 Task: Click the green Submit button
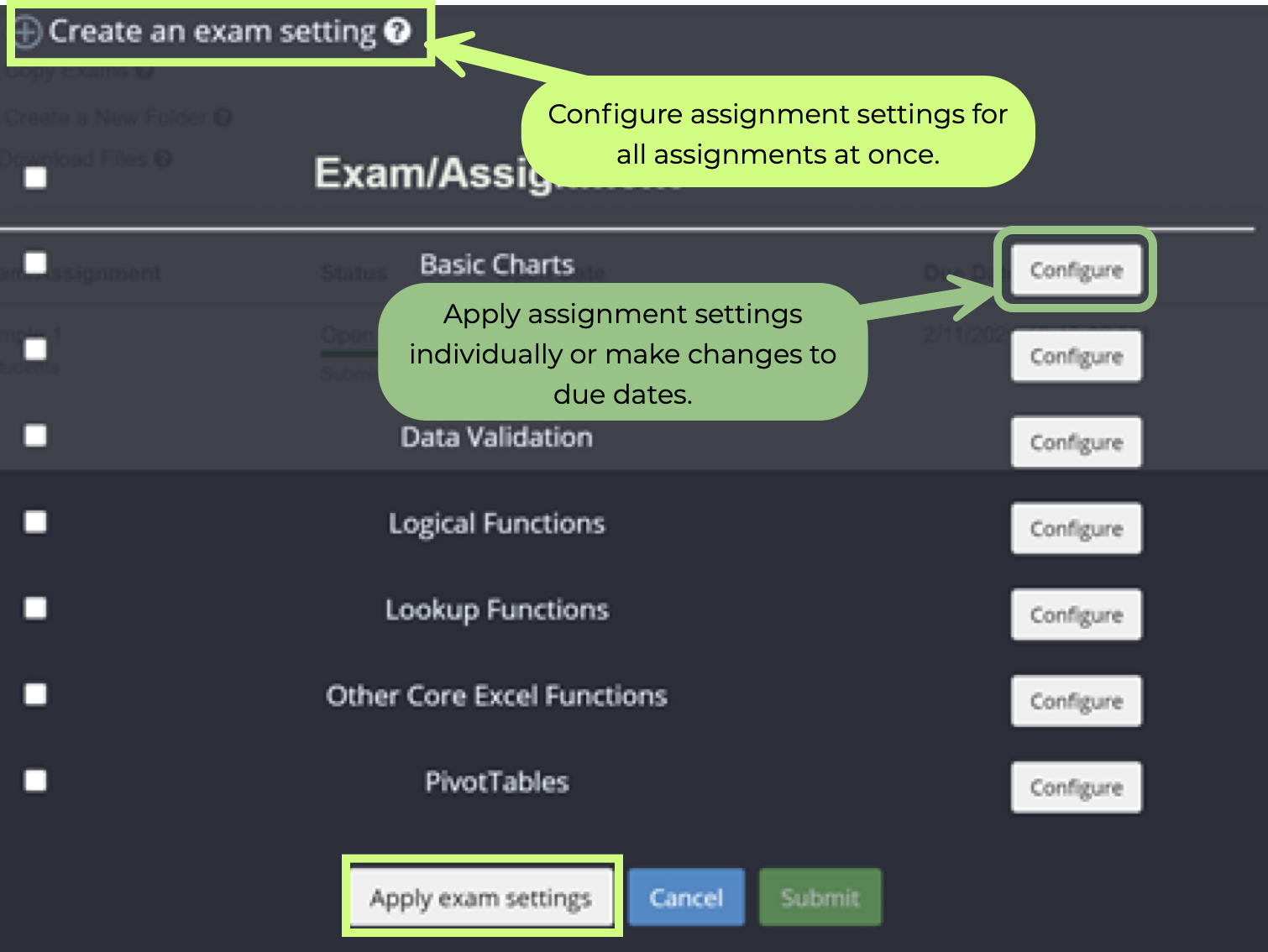coord(820,897)
